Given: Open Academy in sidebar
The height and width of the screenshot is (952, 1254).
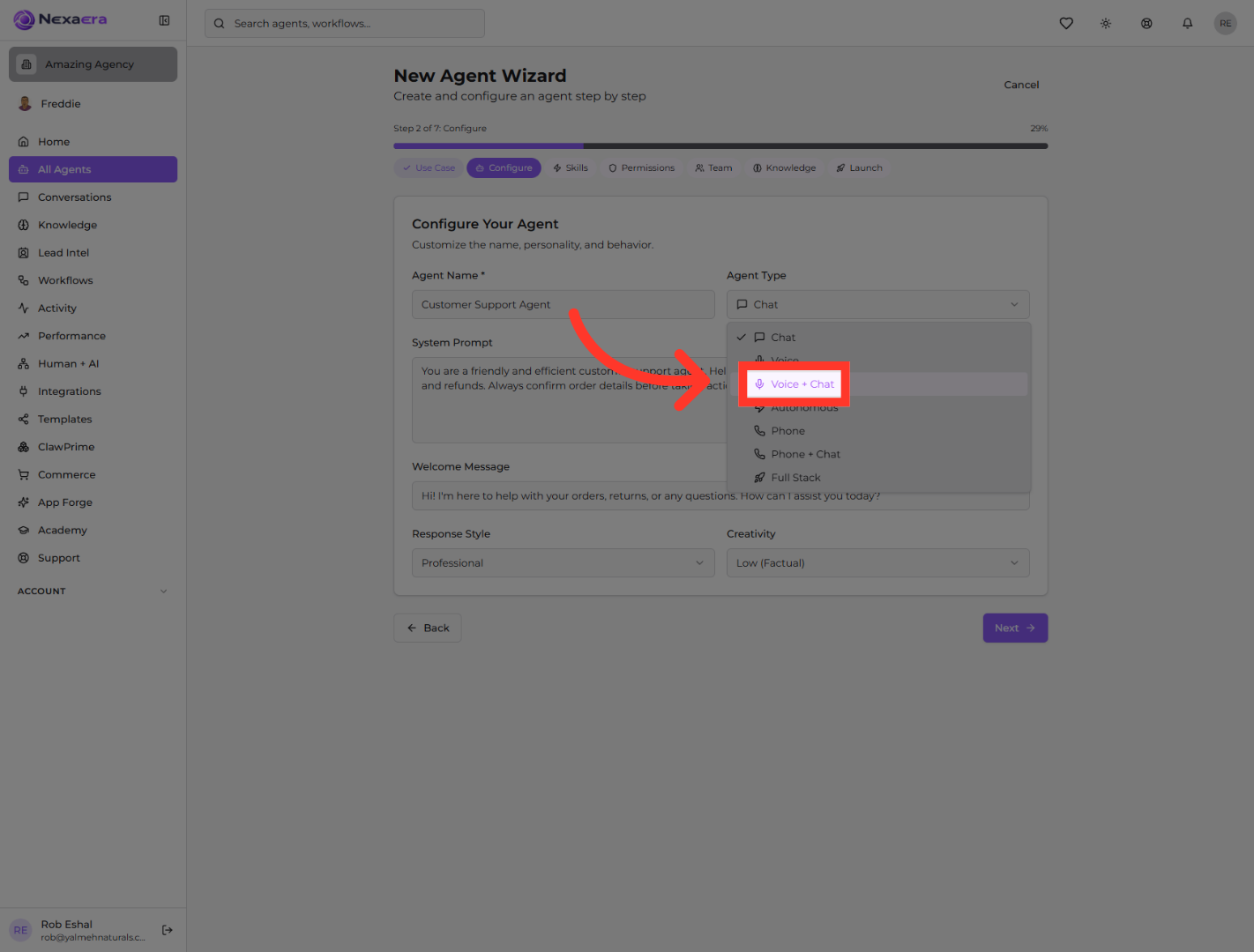Looking at the screenshot, I should [x=93, y=531].
